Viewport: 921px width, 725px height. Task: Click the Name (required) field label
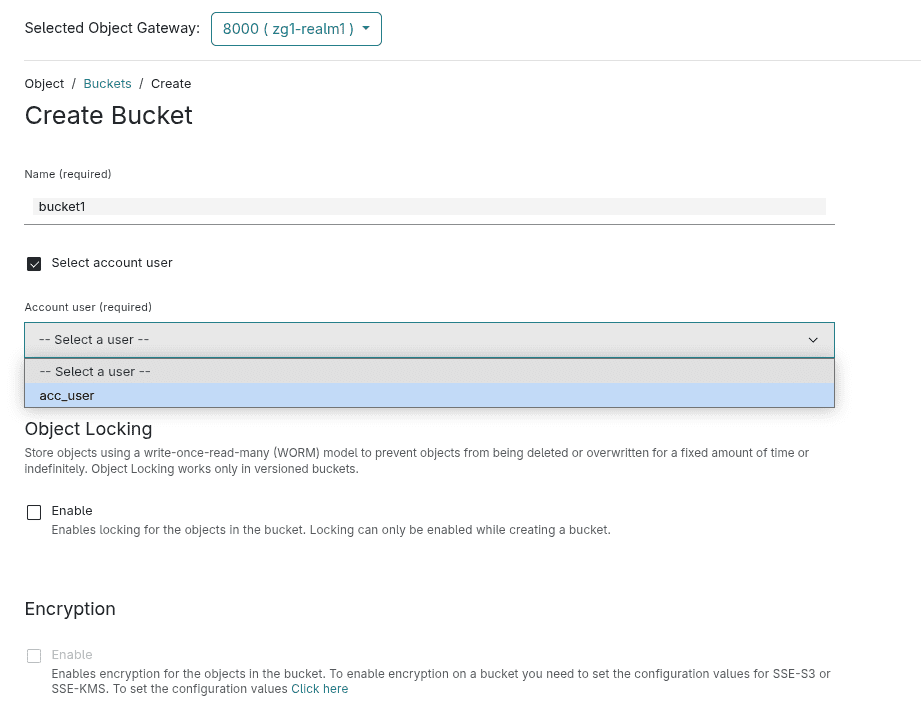pos(67,174)
